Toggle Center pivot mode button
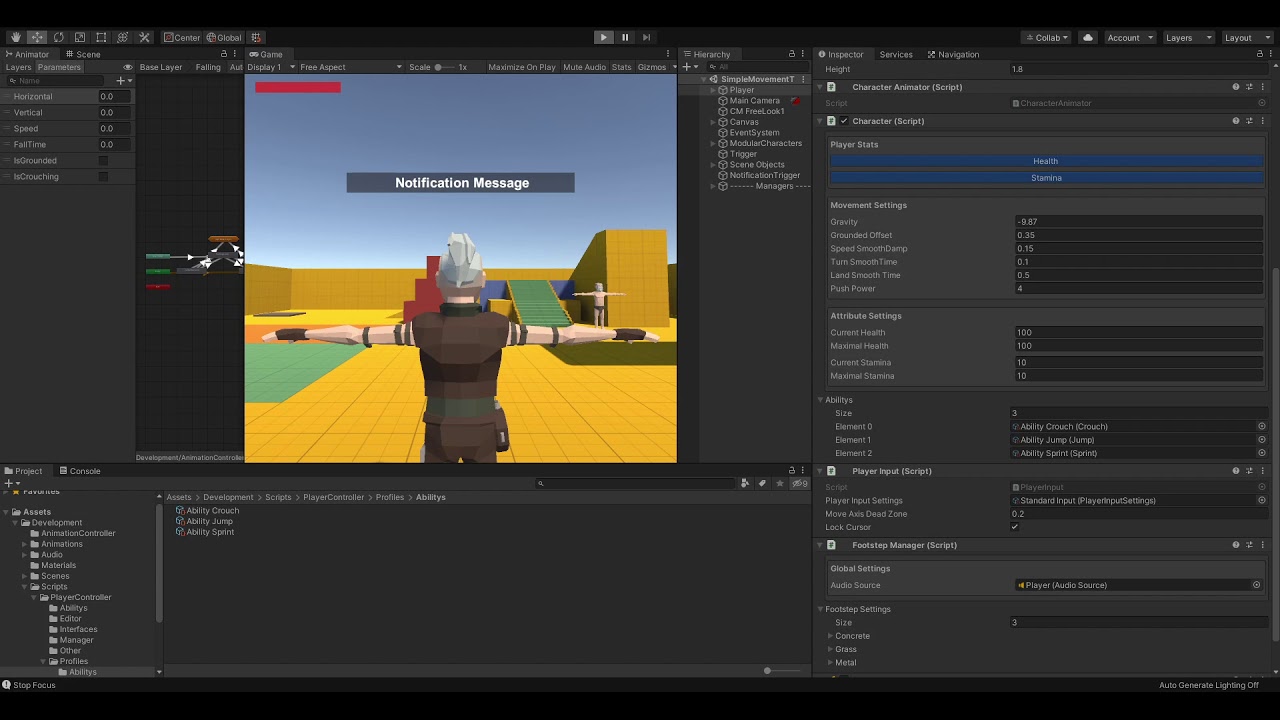 pos(182,37)
